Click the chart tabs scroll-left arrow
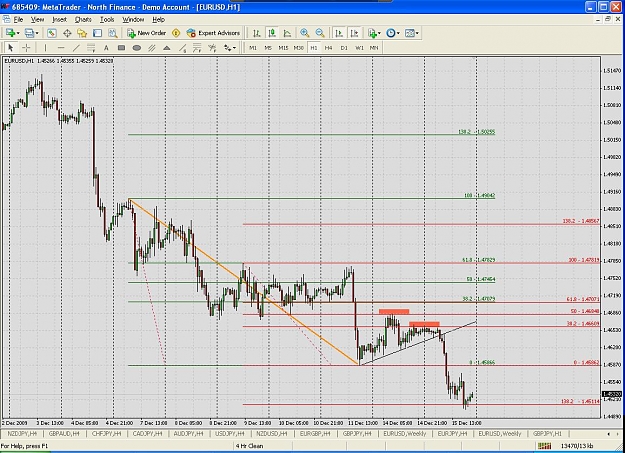Image resolution: width=625 pixels, height=453 pixels. pos(608,434)
